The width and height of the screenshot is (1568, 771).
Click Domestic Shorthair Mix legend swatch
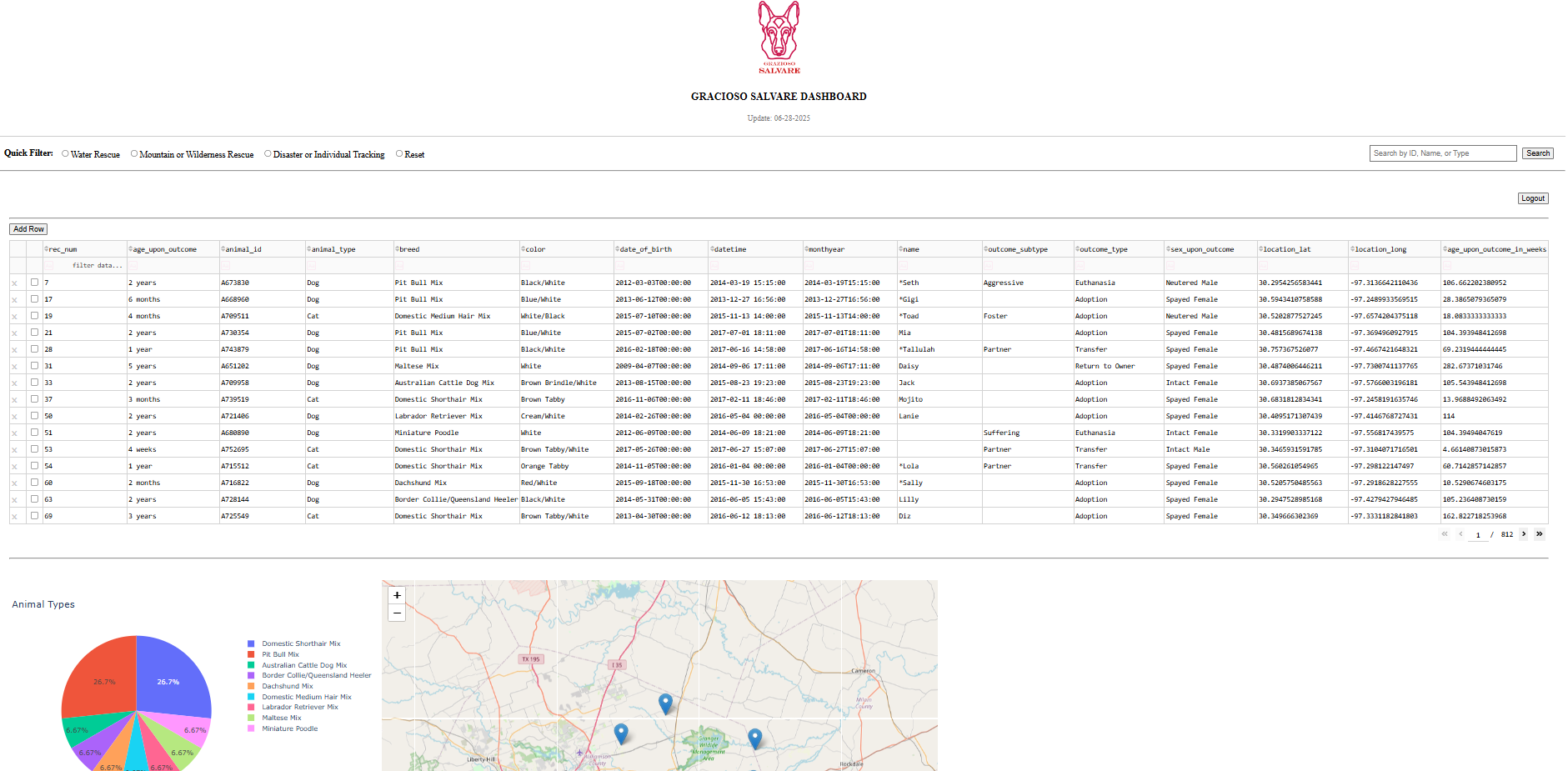251,643
